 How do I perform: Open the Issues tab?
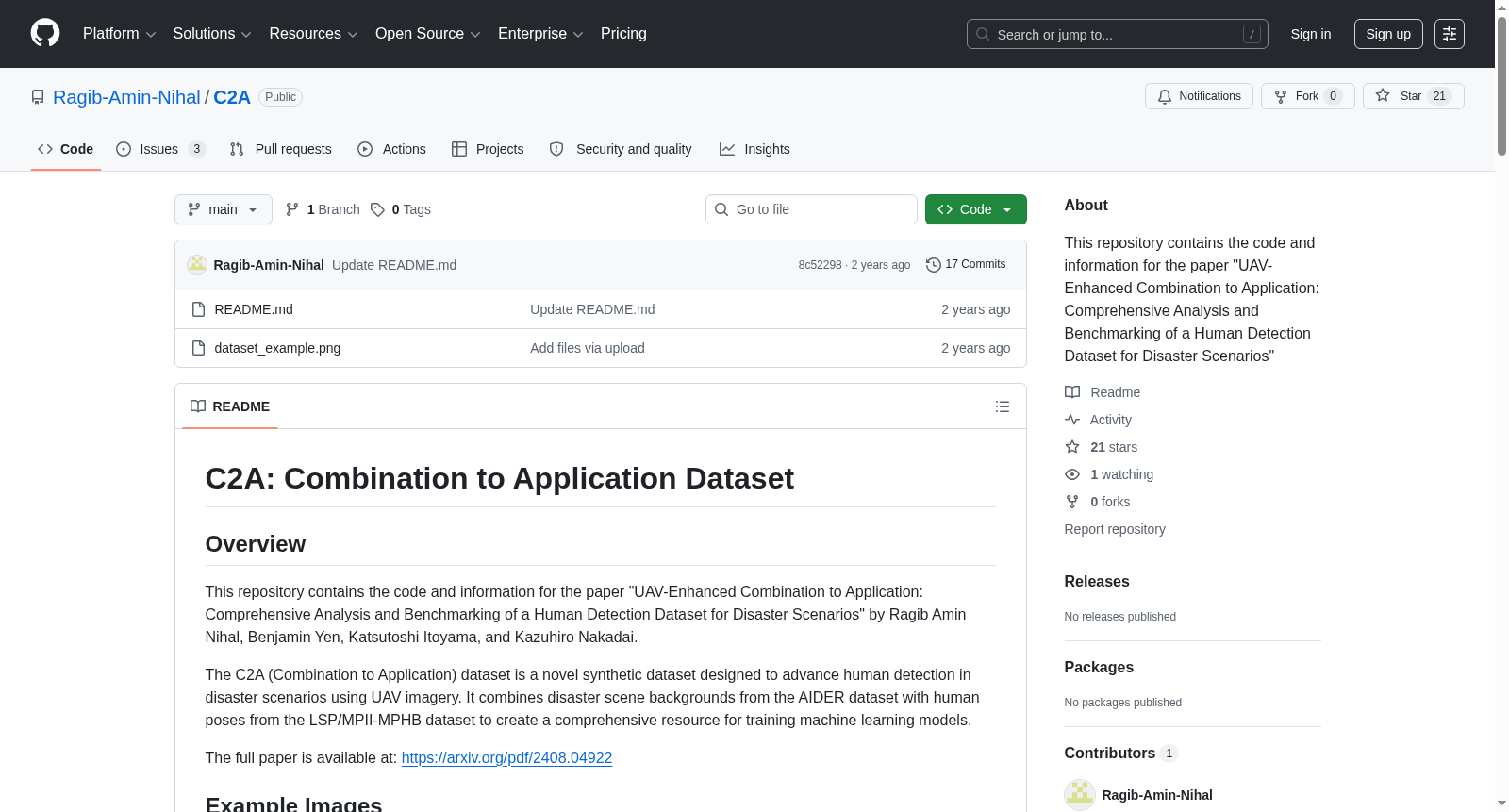(x=160, y=149)
